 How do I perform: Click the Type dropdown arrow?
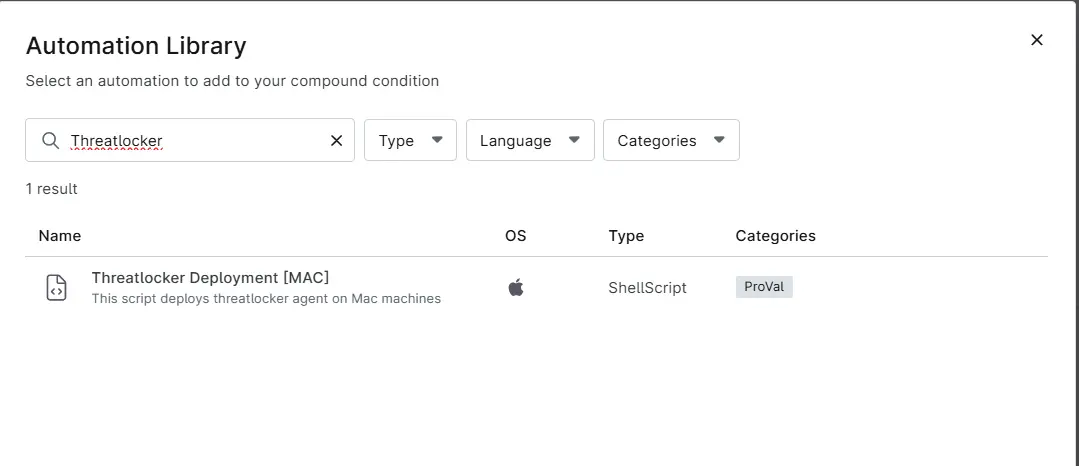pos(437,140)
